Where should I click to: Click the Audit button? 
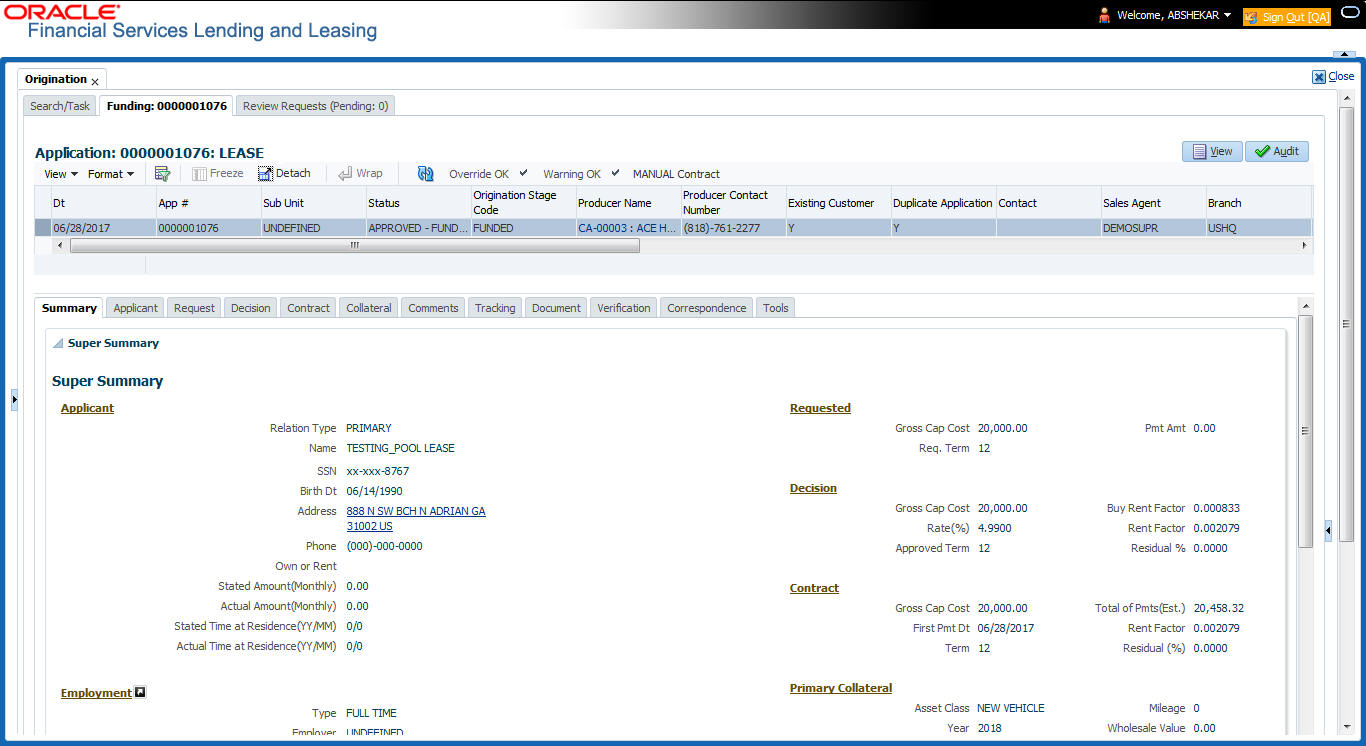1277,151
